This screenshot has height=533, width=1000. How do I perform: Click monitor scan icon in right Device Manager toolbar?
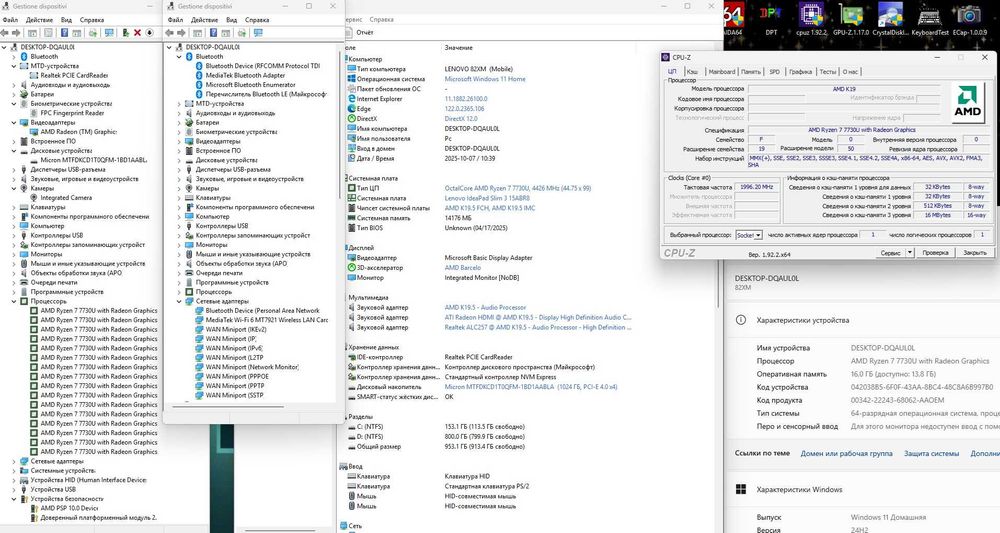click(x=258, y=33)
